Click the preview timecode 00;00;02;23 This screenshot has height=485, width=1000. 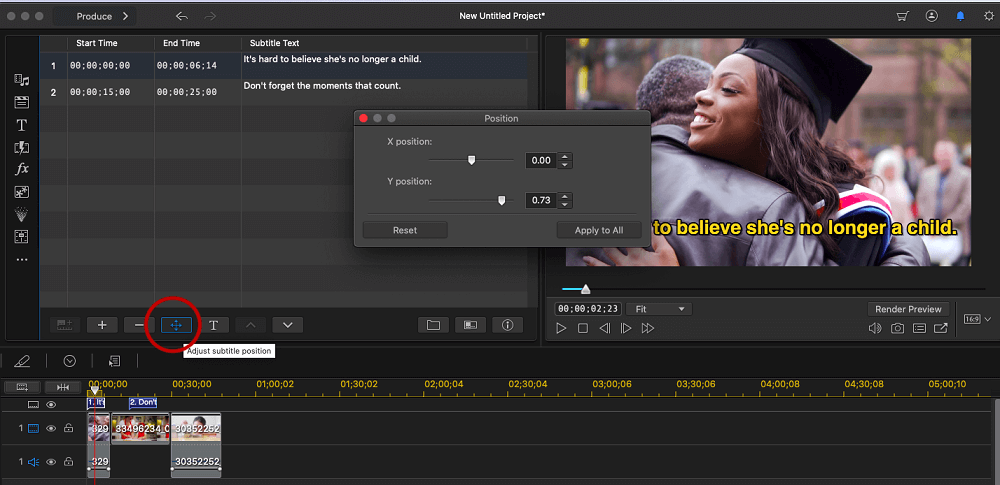588,309
